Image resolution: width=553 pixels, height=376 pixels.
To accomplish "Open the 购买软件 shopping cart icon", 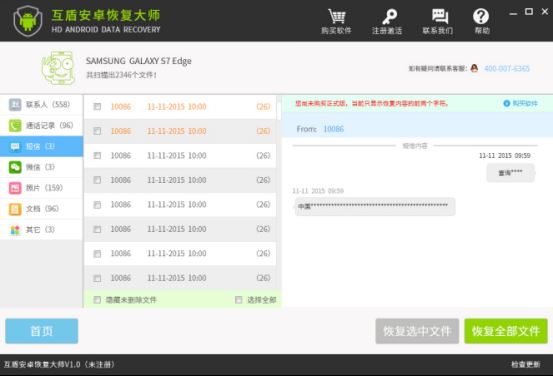I will click(336, 16).
